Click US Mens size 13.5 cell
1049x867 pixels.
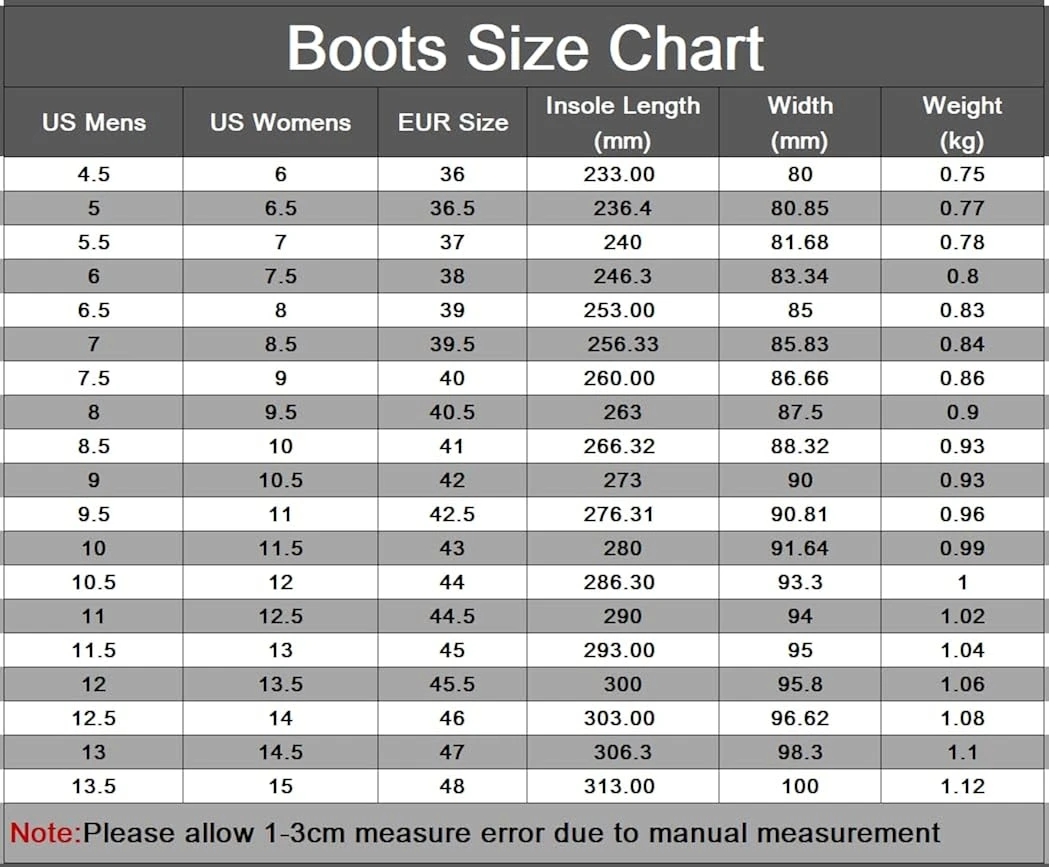(x=94, y=786)
